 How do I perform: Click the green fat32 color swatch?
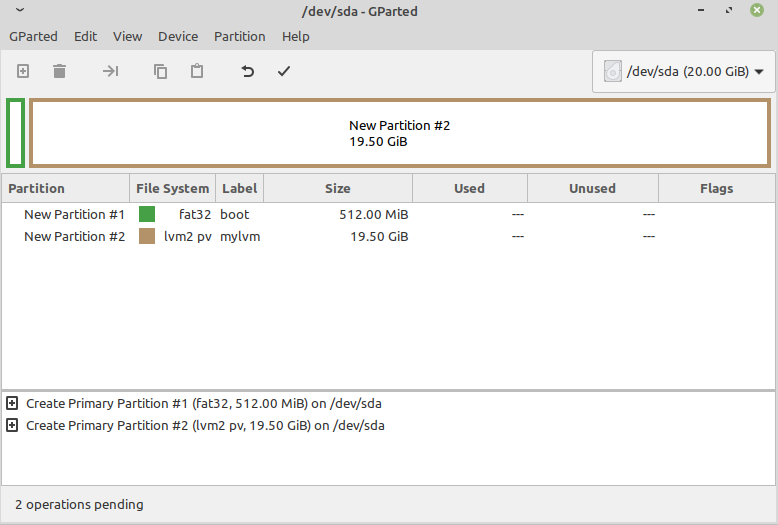(147, 215)
